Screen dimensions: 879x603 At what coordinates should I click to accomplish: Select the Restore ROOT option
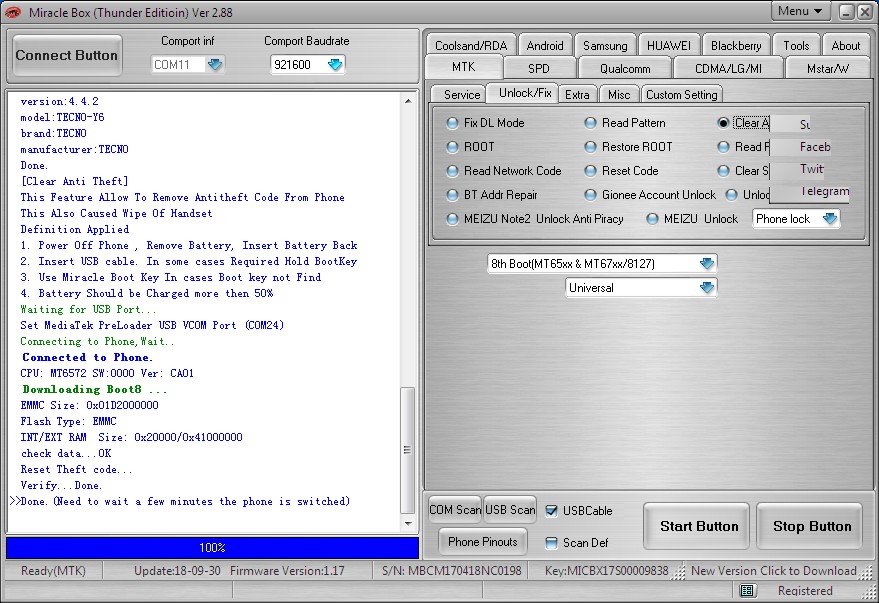[590, 147]
